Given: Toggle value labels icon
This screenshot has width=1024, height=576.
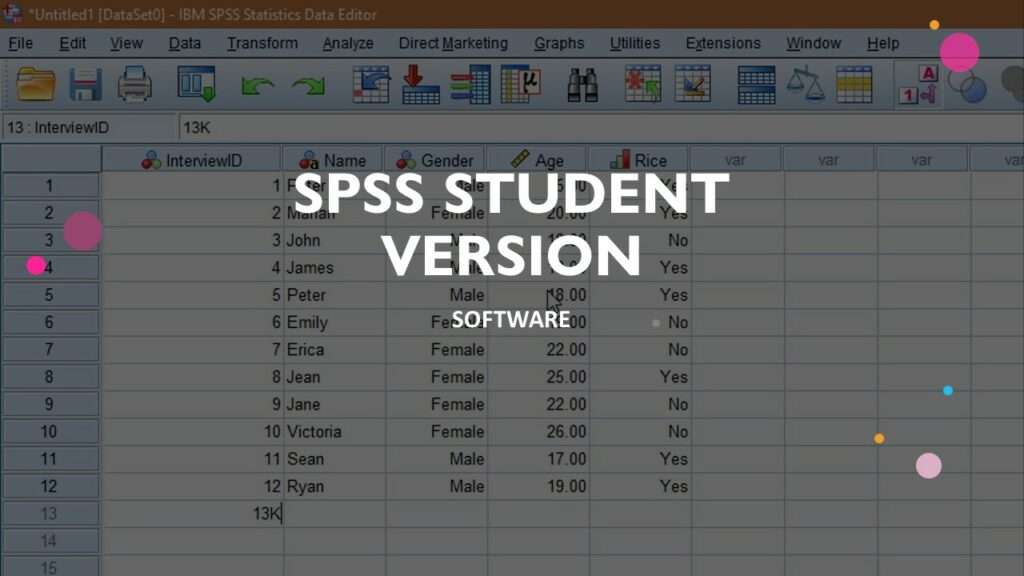Looking at the screenshot, I should (918, 84).
